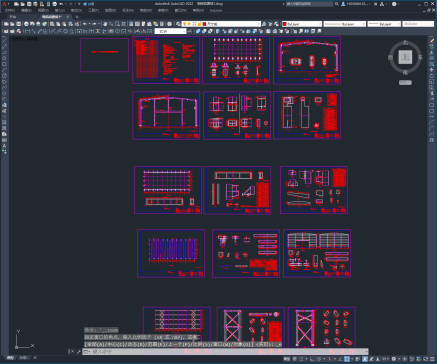The width and height of the screenshot is (437, 364).
Task: Click Linear Dimension icon in dimension toolbar
Action: tap(27, 31)
